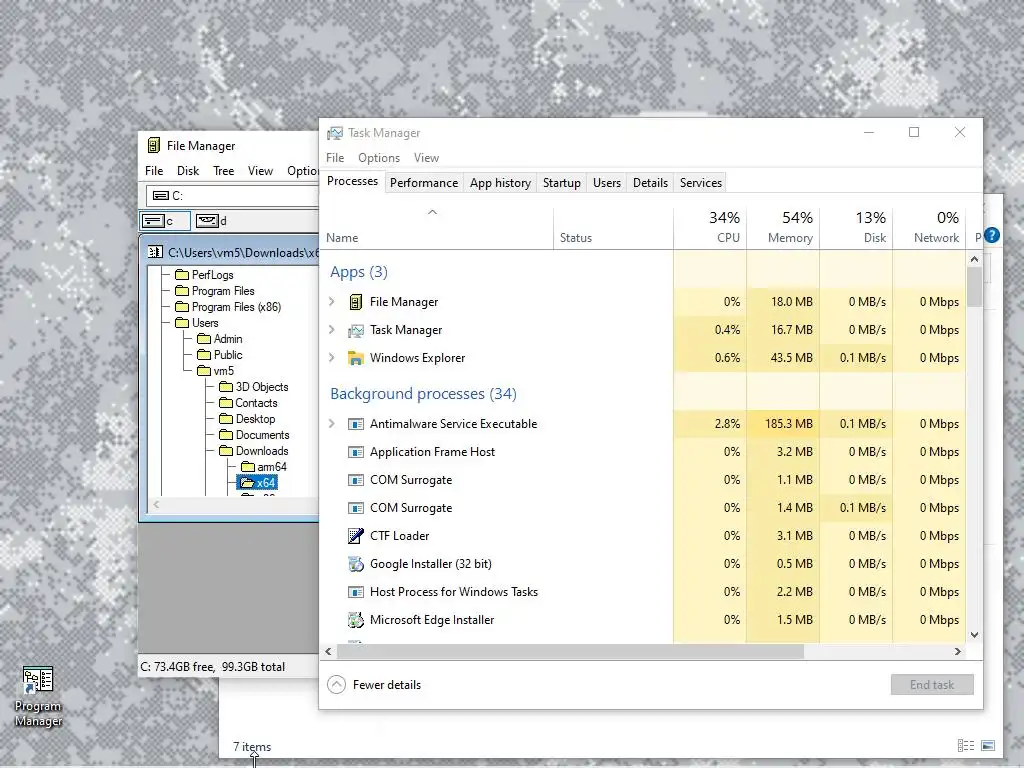The height and width of the screenshot is (768, 1024).
Task: Click scroll down arrow in process list
Action: click(x=974, y=635)
